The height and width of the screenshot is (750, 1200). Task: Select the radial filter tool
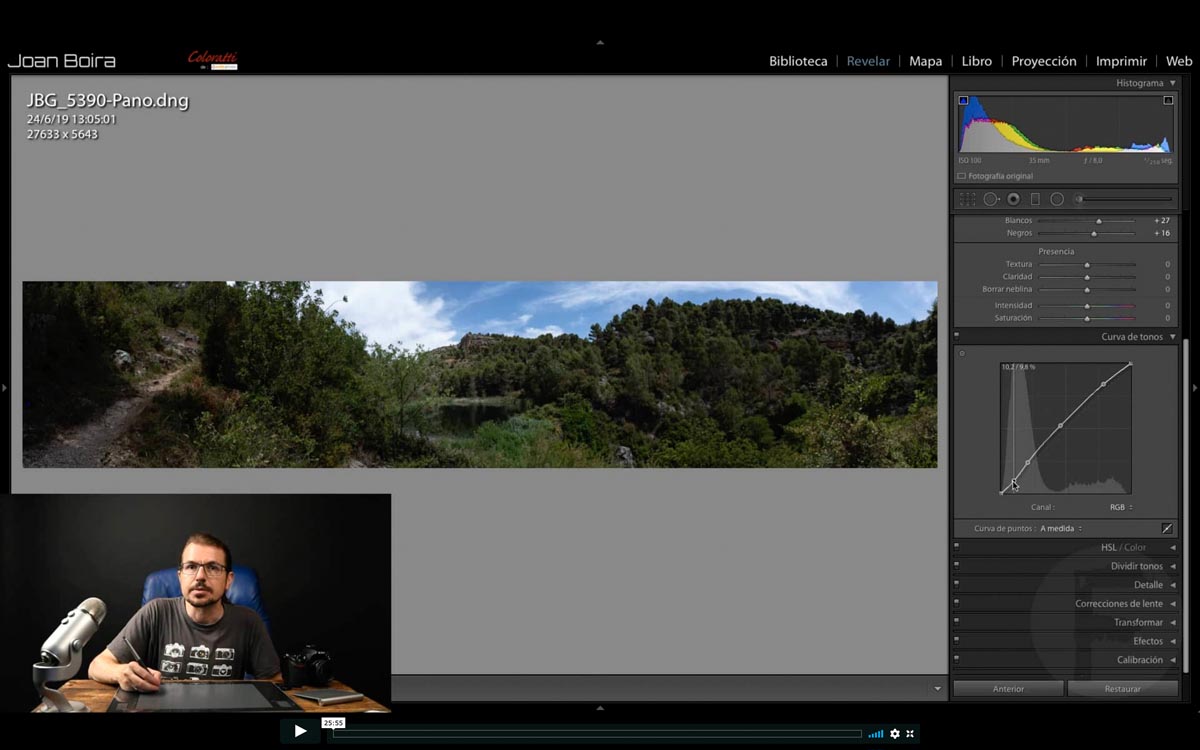(1057, 199)
